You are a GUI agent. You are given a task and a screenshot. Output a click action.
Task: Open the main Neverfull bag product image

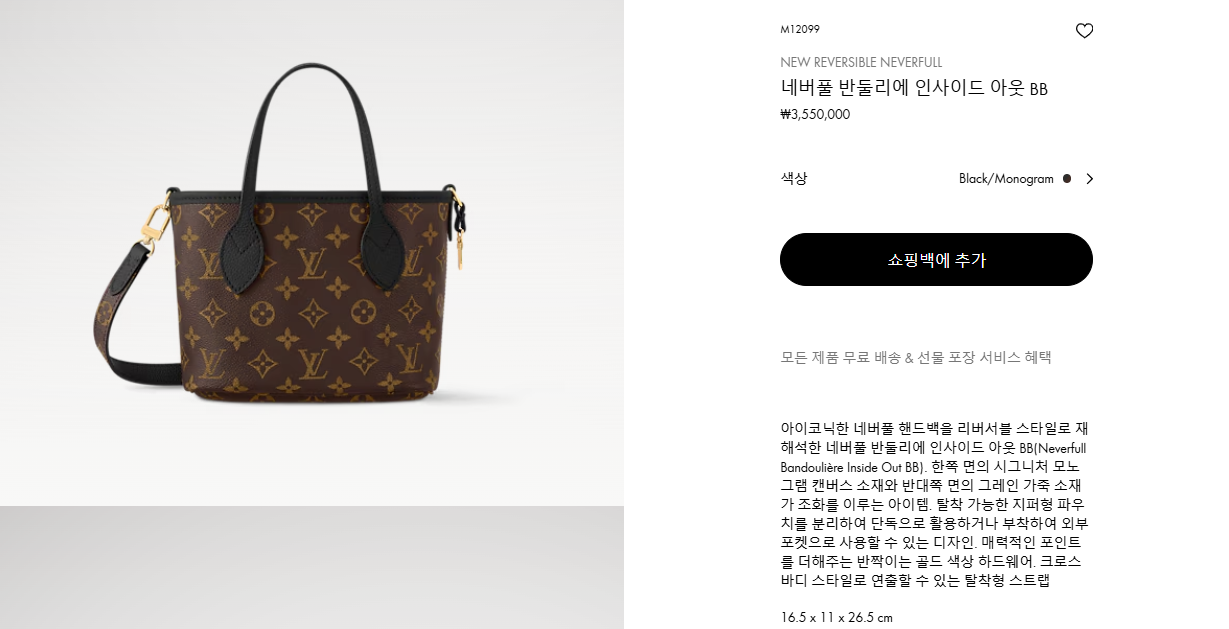coord(312,252)
